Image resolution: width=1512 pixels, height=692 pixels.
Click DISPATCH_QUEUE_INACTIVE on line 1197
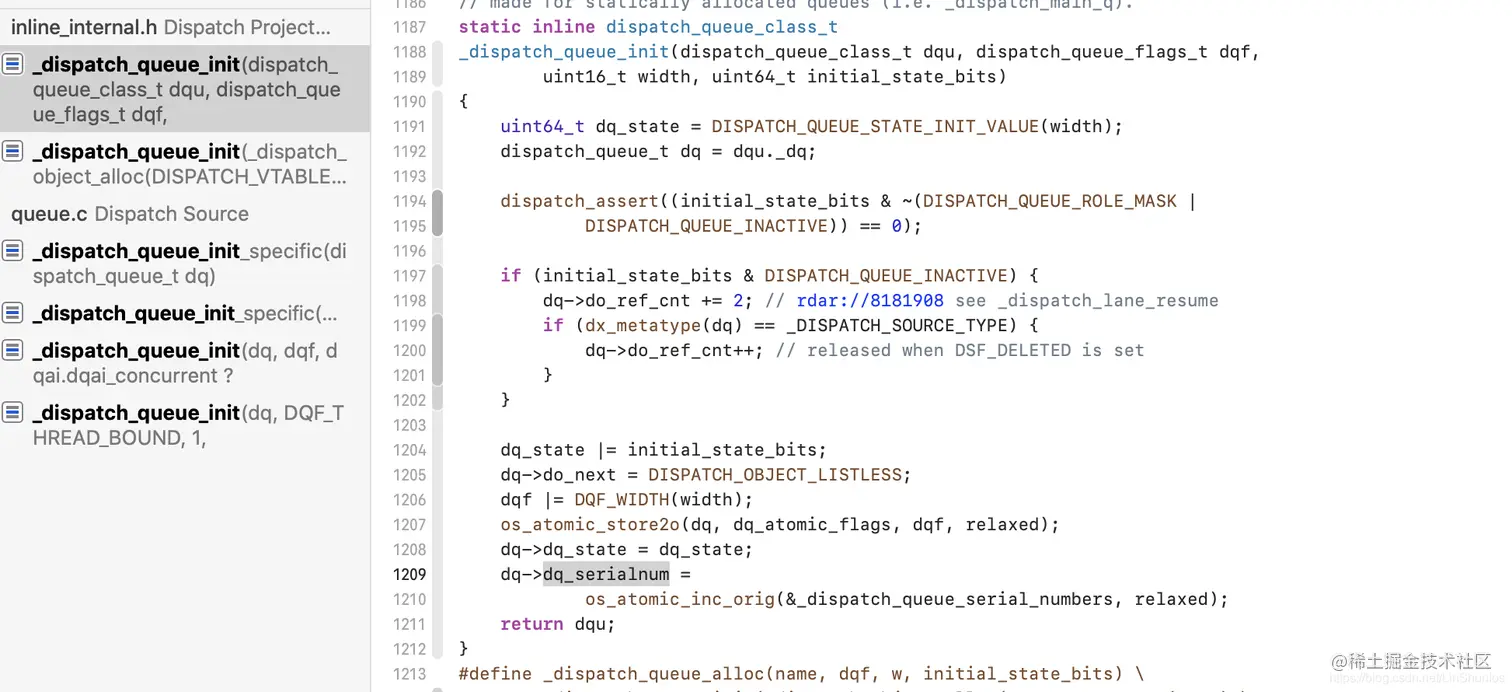[886, 275]
